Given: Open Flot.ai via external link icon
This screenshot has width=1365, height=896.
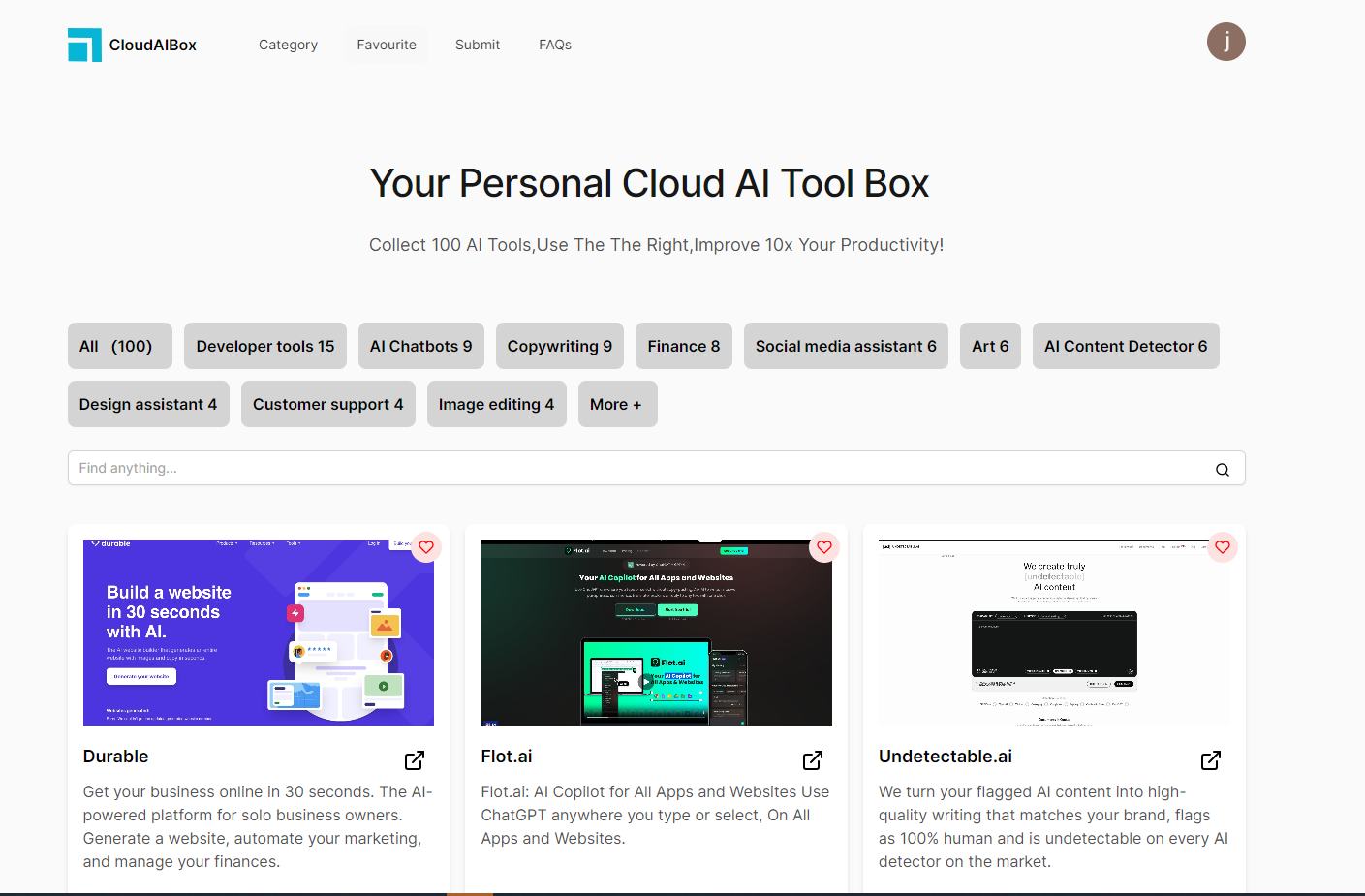Looking at the screenshot, I should click(x=813, y=760).
